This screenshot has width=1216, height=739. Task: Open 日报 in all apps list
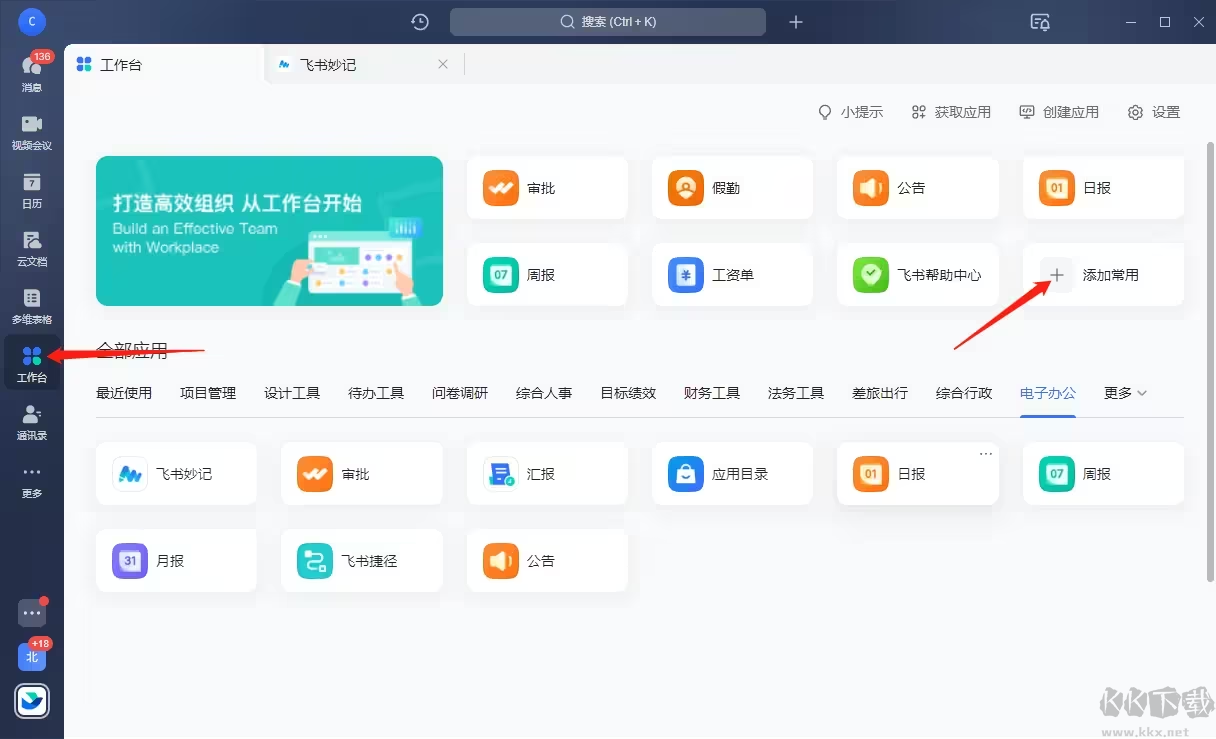[918, 474]
